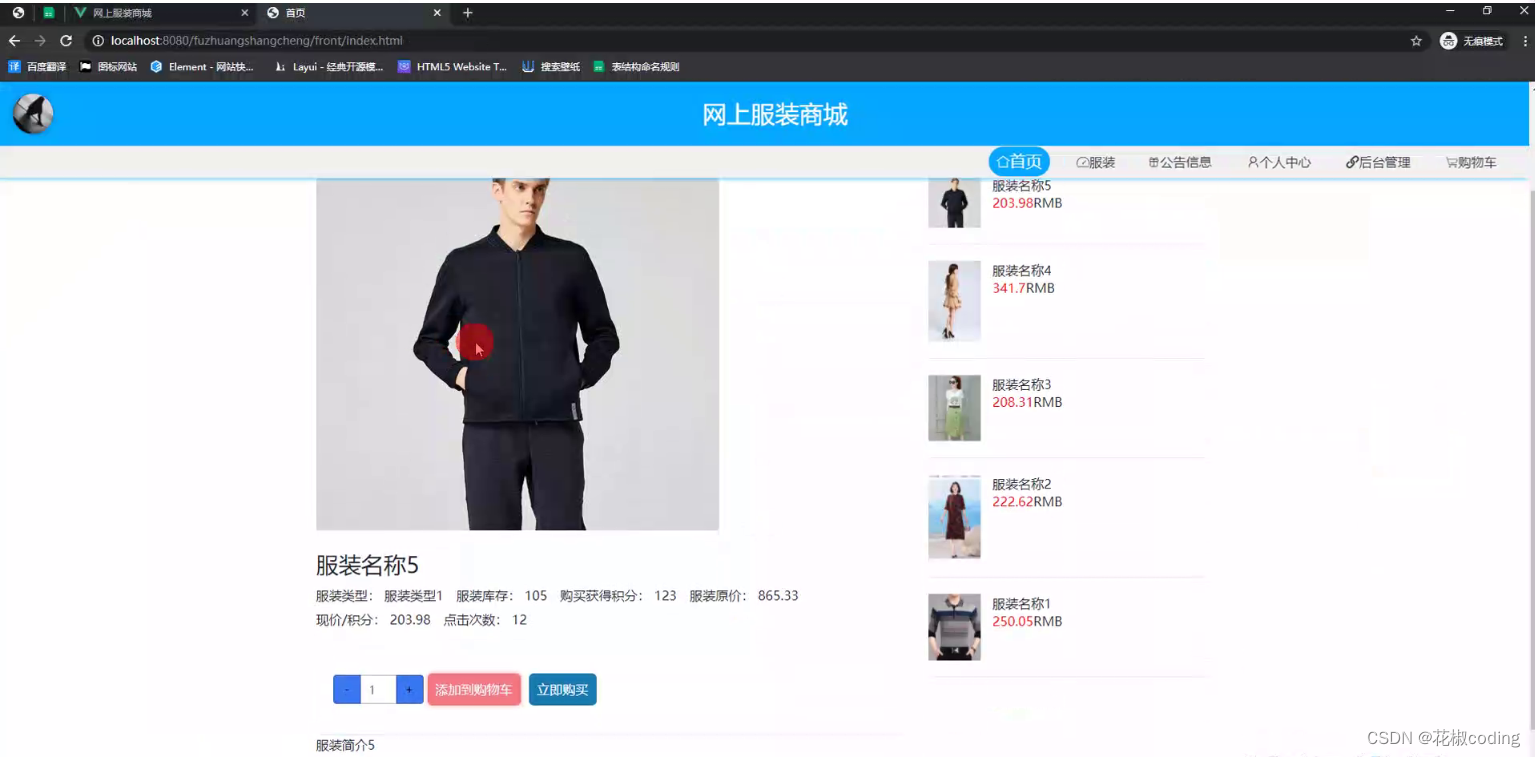Decrease quantity with the - stepper
This screenshot has width=1535, height=757.
click(346, 689)
